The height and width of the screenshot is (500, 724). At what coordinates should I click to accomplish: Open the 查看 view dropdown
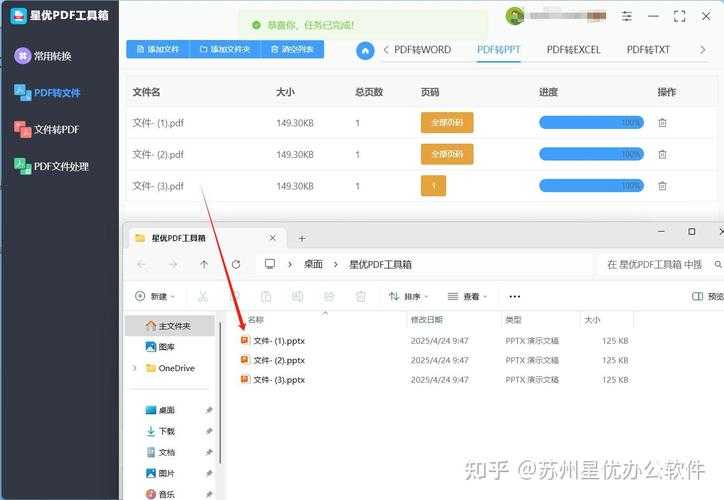(469, 297)
